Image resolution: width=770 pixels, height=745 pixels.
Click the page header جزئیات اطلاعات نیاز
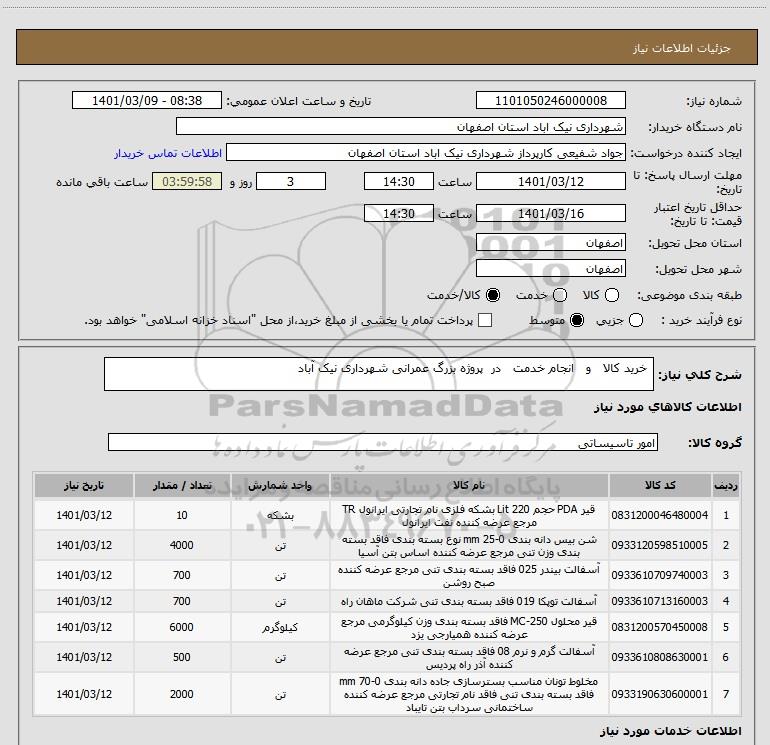pos(681,48)
